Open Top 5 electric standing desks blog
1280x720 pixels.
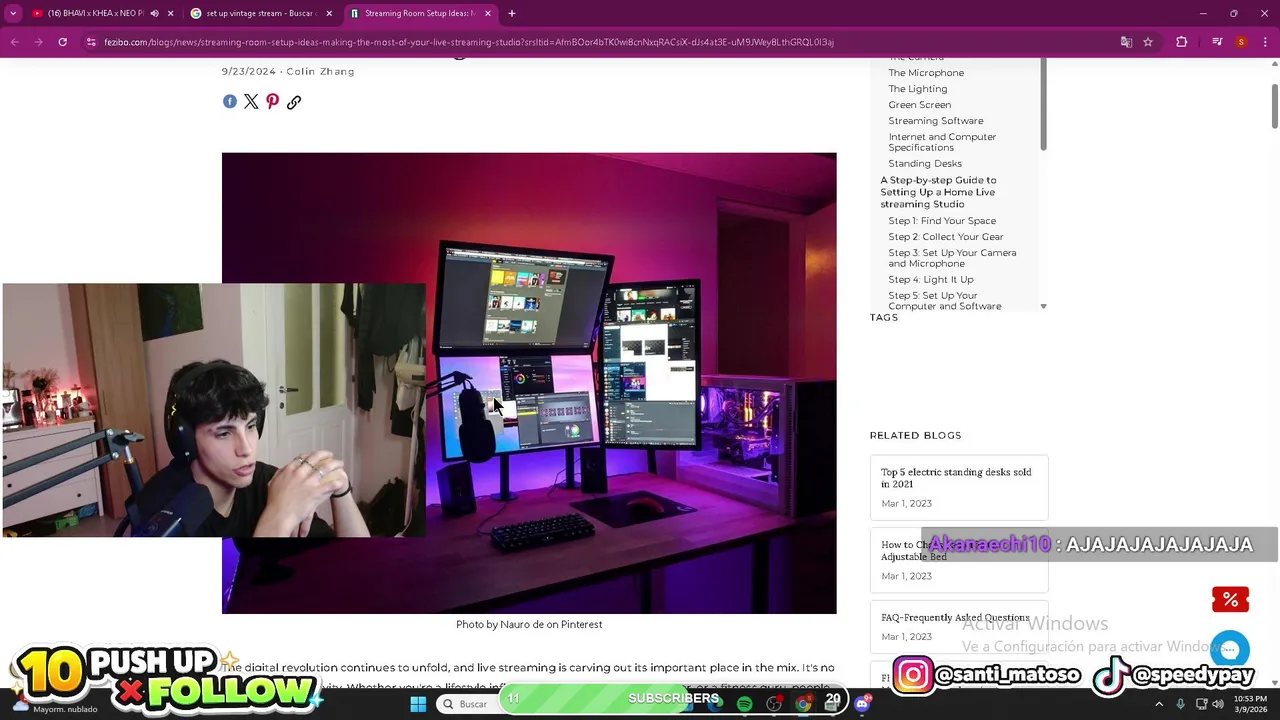point(959,487)
